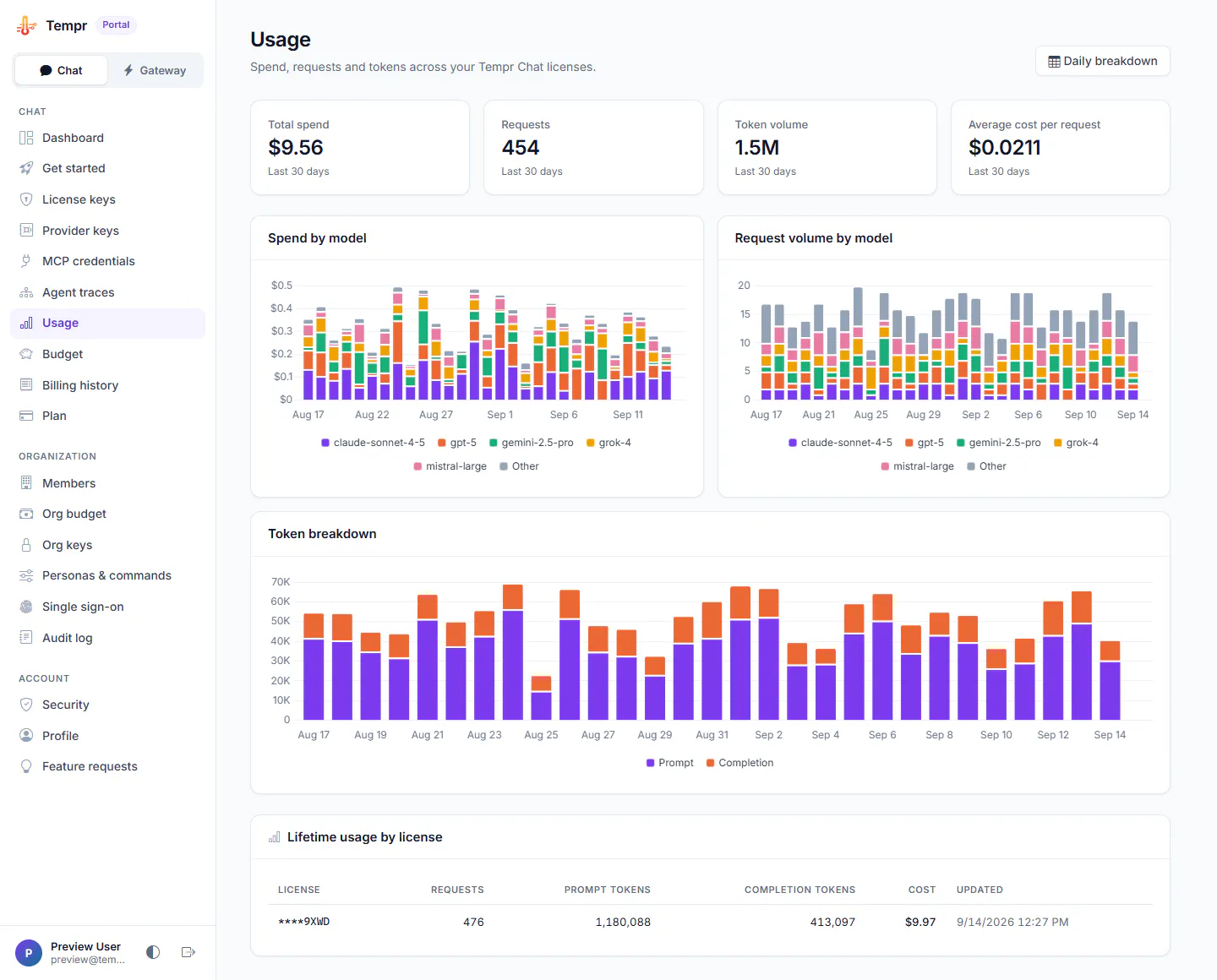Select the Requests column header
1217x980 pixels.
point(457,890)
